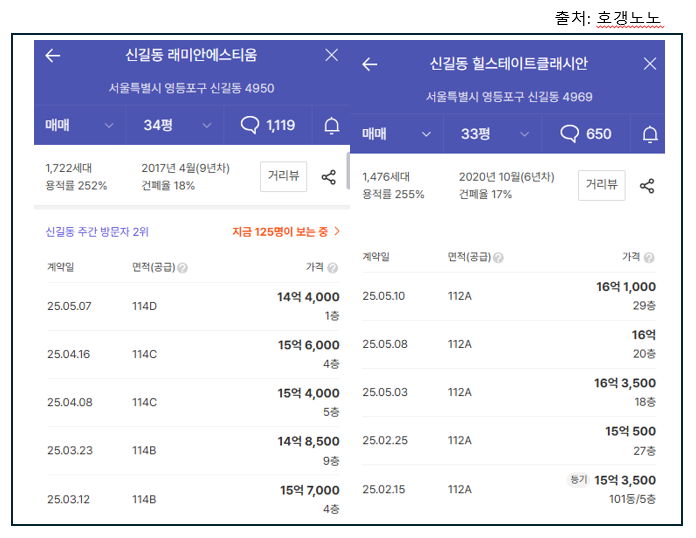696x538 pixels.
Task: Go back from 신길동 래미안에스티움 panel
Action: tap(53, 55)
